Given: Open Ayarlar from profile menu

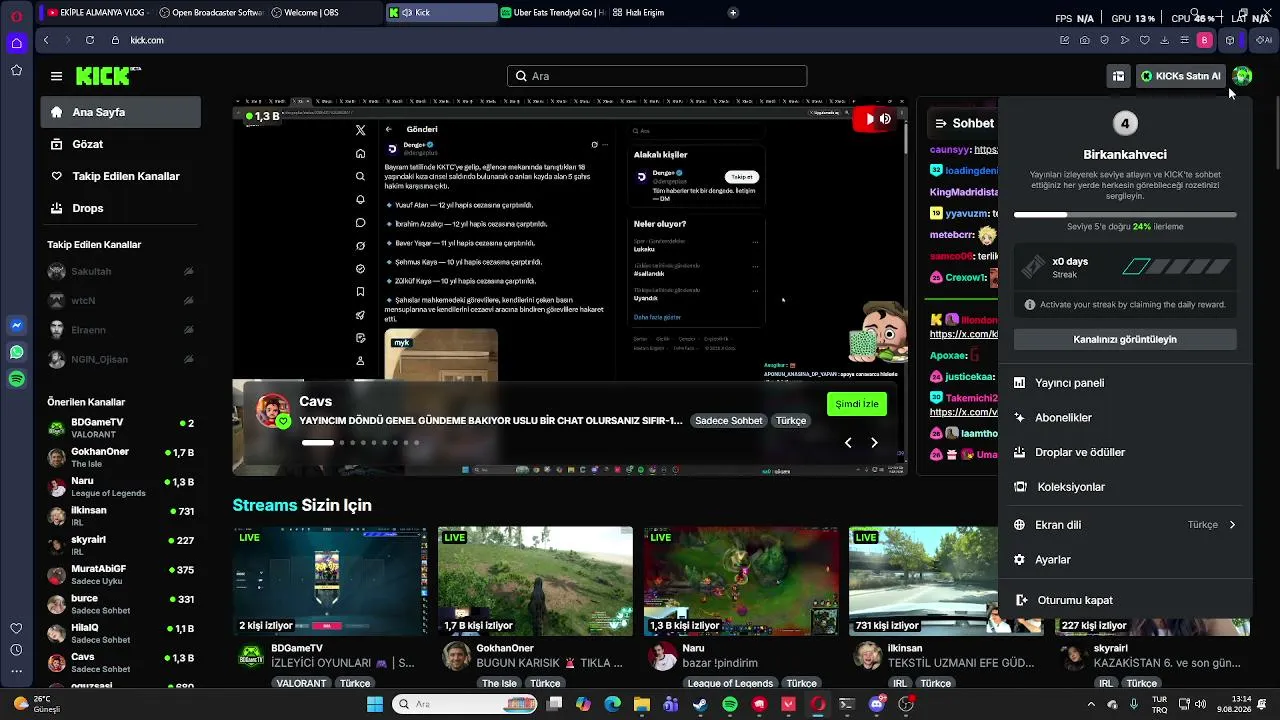Looking at the screenshot, I should pyautogui.click(x=1125, y=560).
